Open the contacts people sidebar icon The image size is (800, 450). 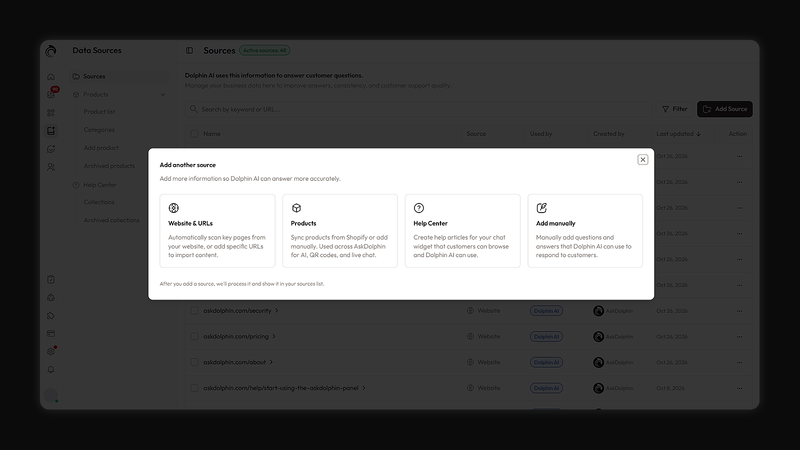point(51,167)
